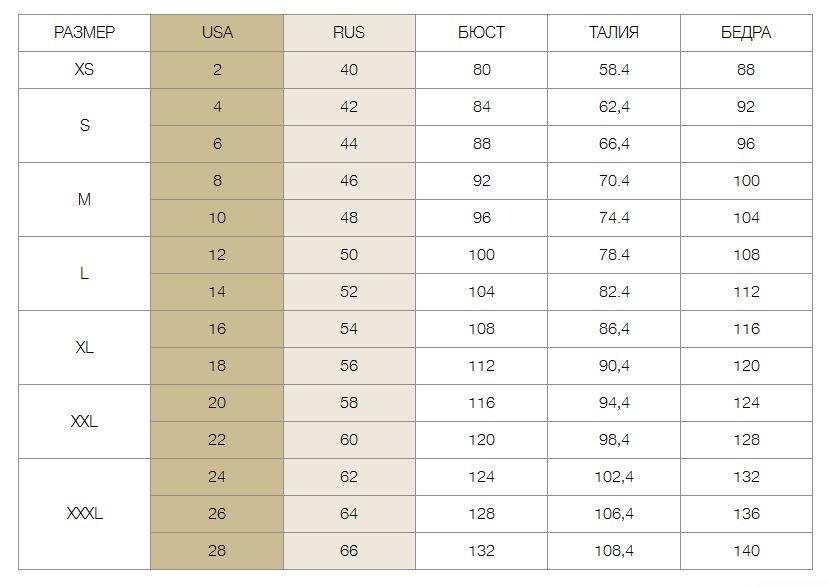
Task: Click the XL size label
Action: point(84,347)
